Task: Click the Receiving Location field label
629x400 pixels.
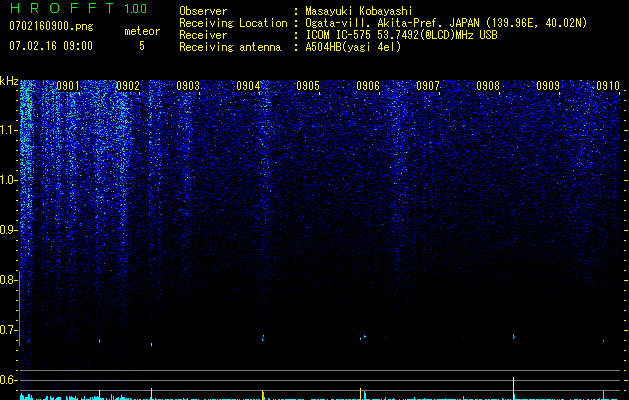Action: (233, 23)
